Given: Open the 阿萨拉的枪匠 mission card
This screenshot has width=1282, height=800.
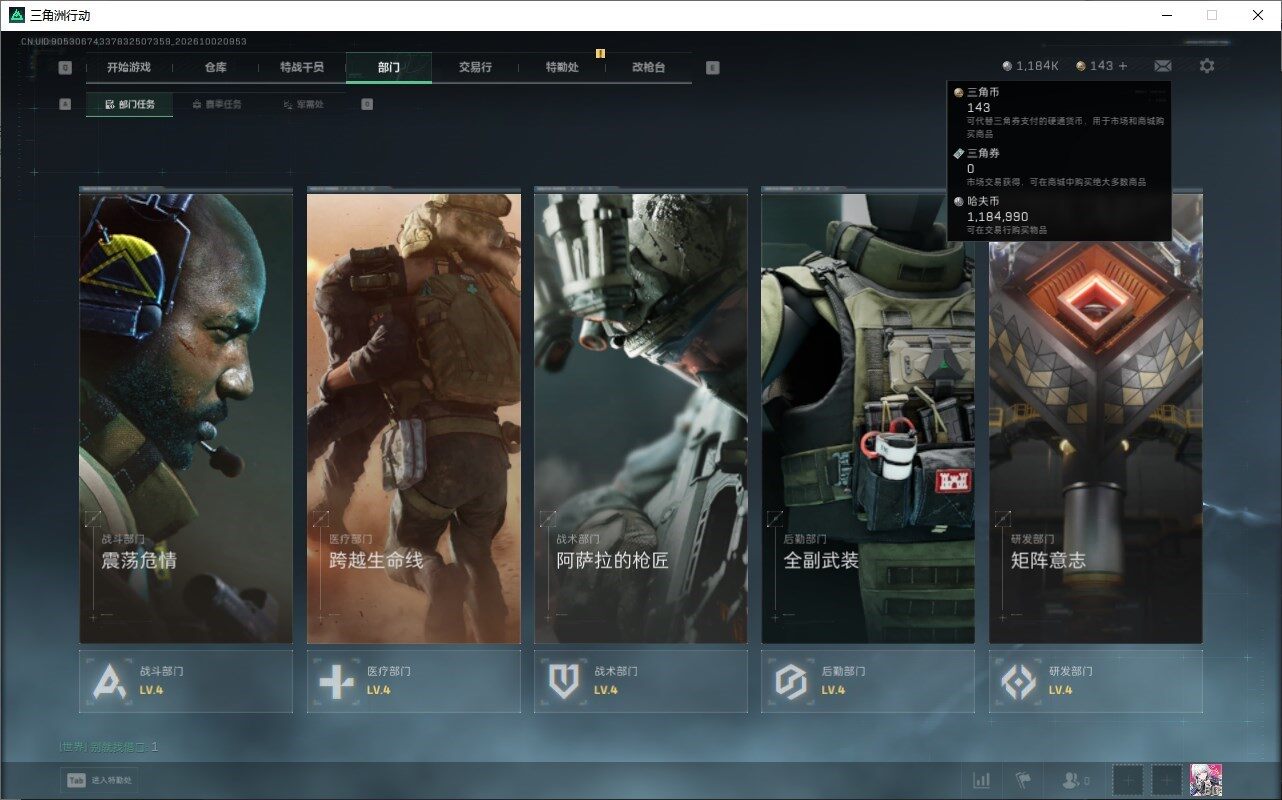Looking at the screenshot, I should coord(641,416).
